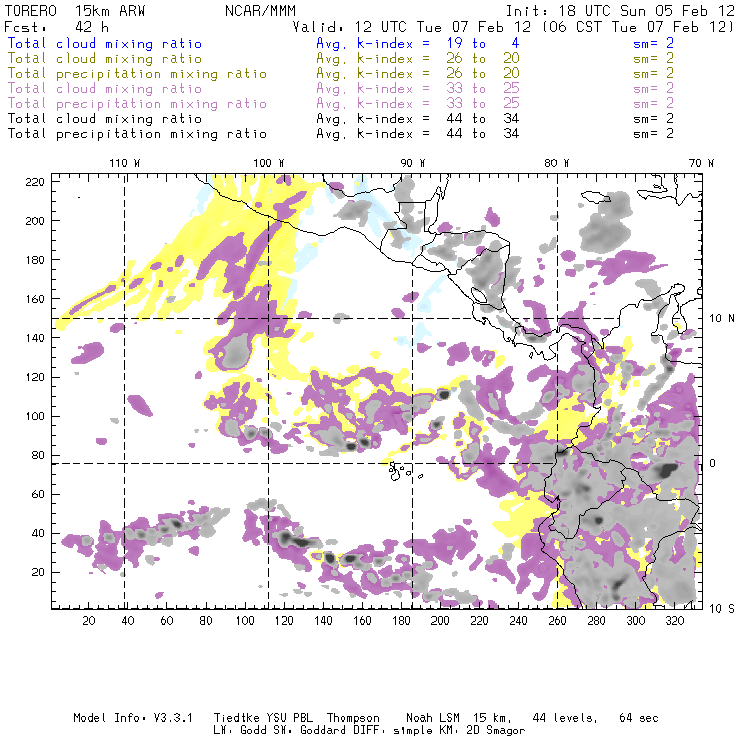
Task: Click the black "Total precipitation mixing ratio" legend row
Action: point(137,134)
